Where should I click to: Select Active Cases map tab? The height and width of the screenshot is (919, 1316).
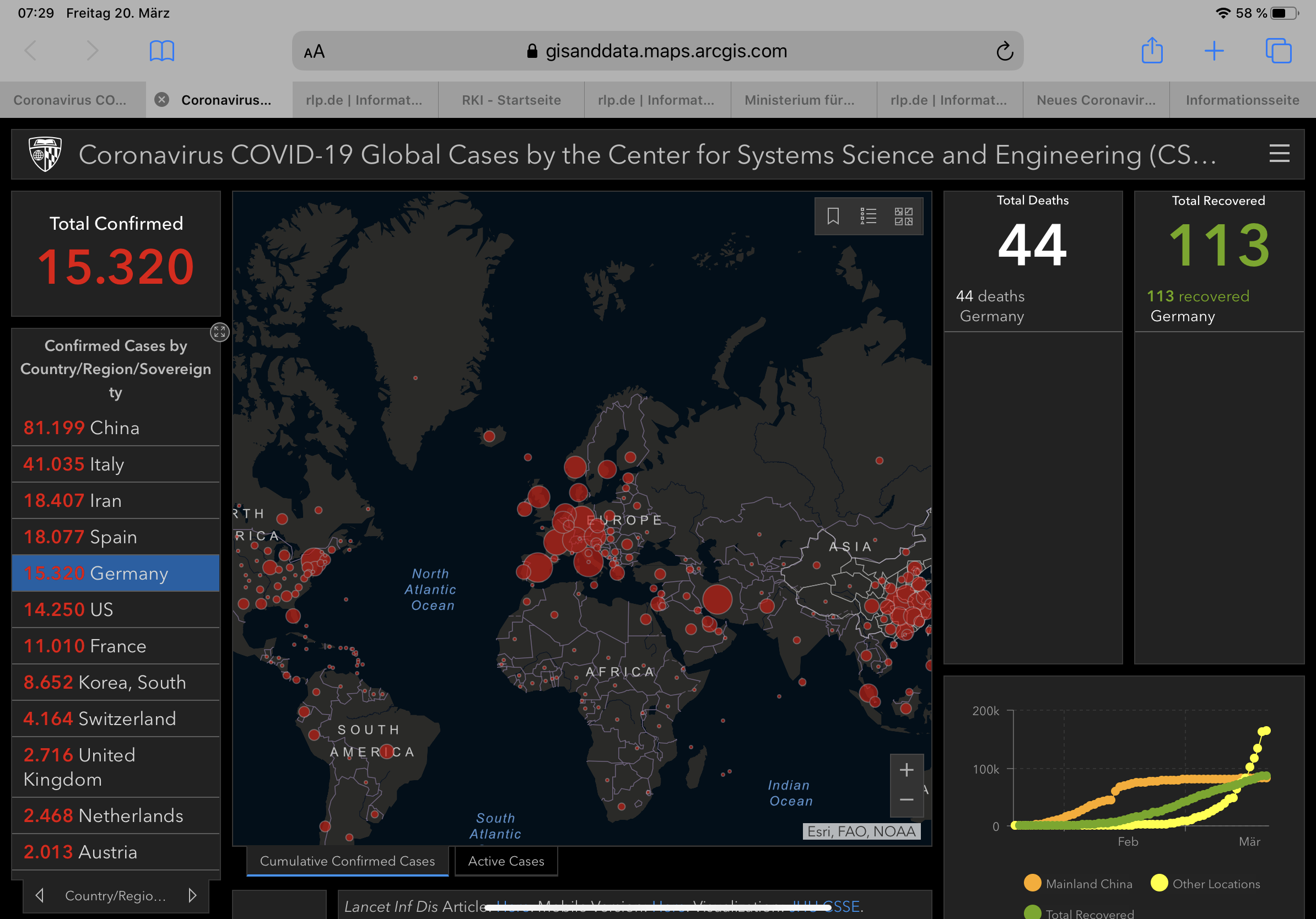click(506, 861)
